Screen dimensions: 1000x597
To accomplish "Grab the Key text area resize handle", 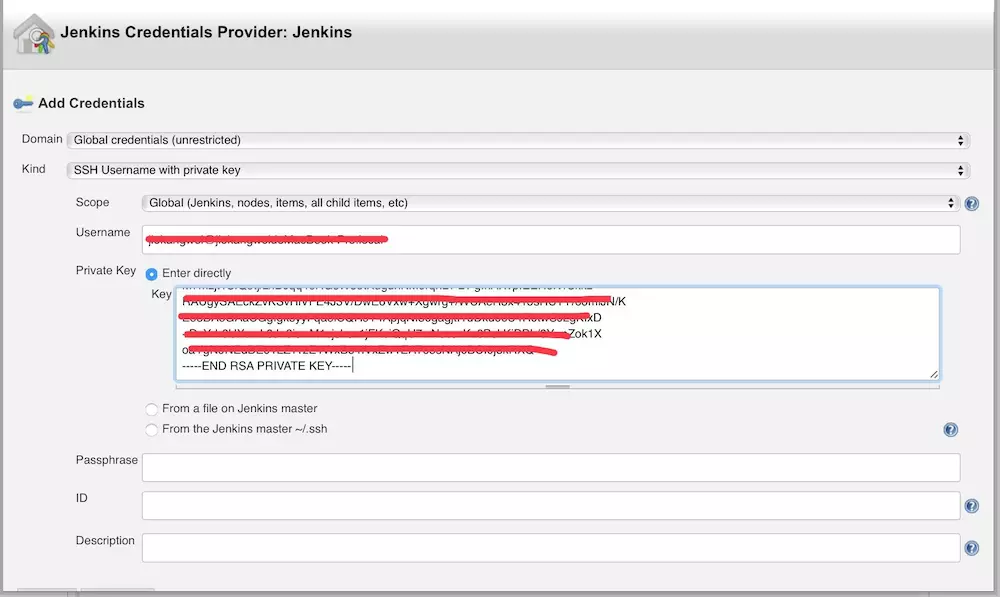I will (x=934, y=374).
